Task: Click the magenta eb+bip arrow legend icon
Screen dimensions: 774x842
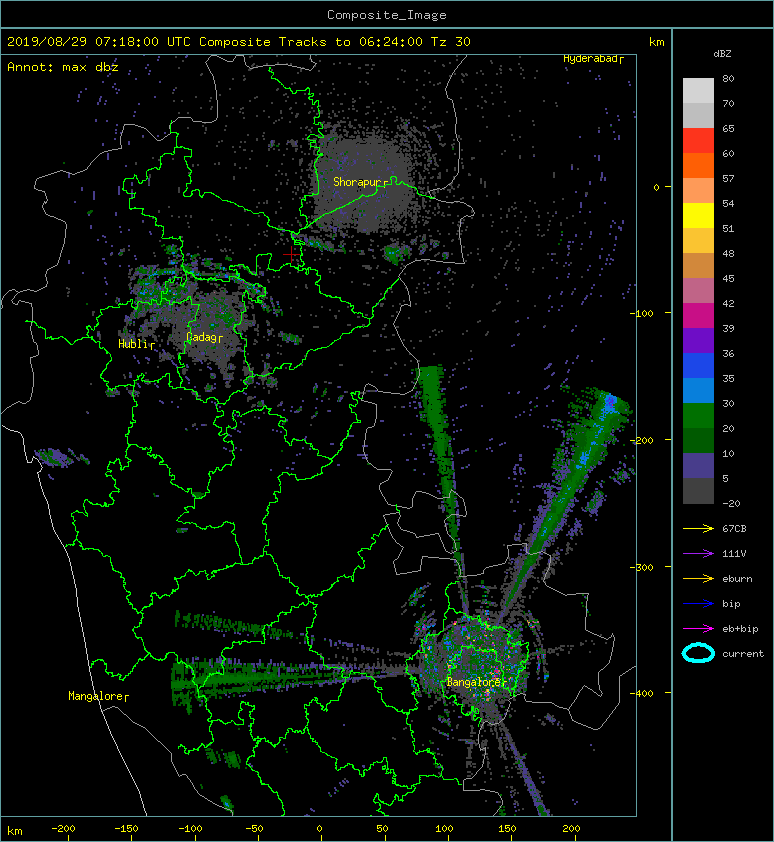Action: 698,628
